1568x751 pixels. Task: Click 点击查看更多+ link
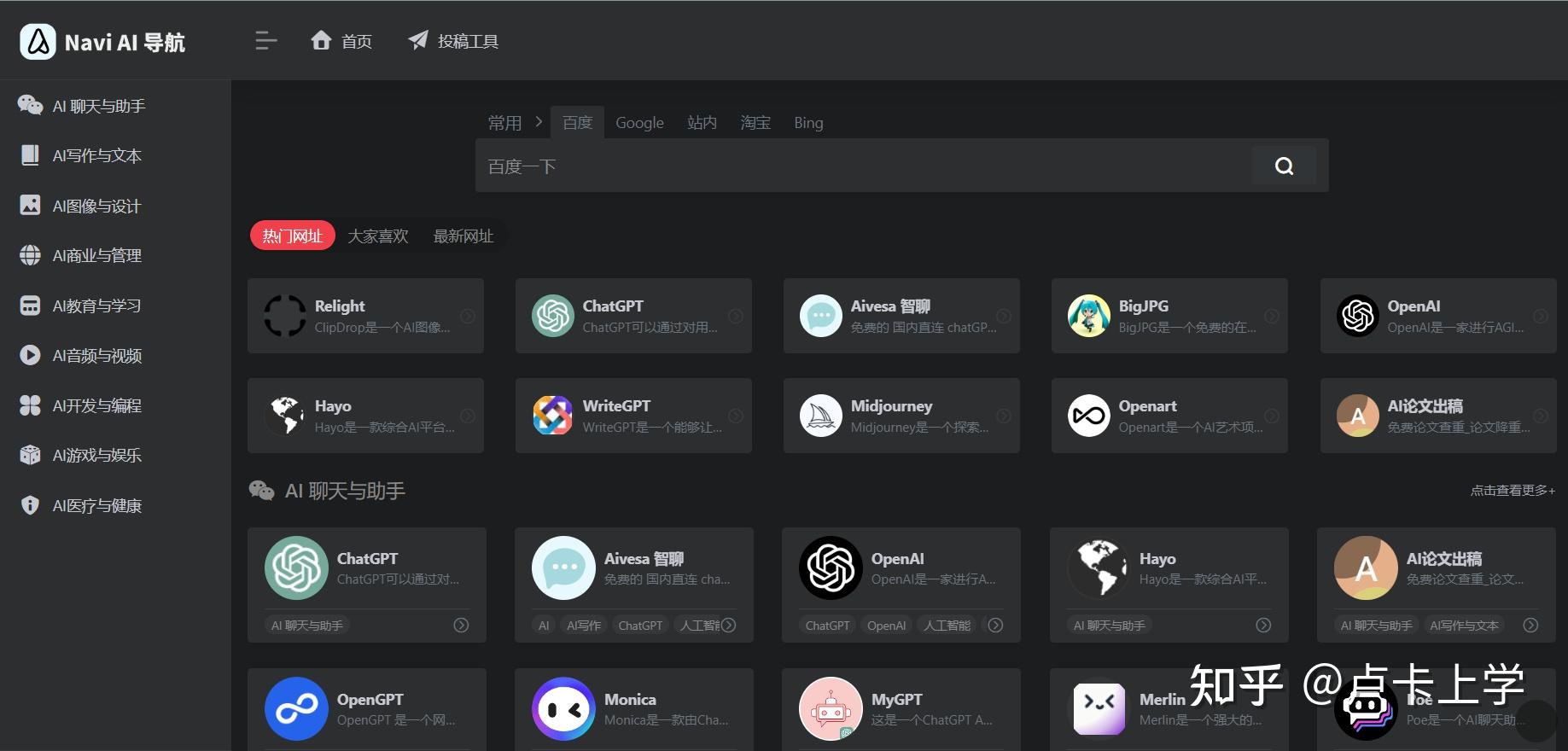1512,491
